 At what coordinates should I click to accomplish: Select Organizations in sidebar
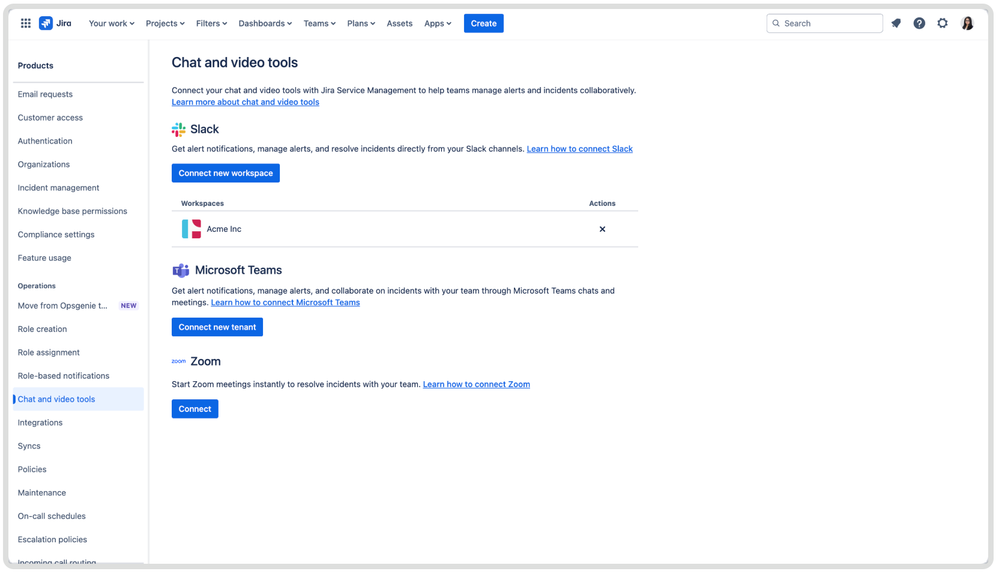click(x=78, y=164)
